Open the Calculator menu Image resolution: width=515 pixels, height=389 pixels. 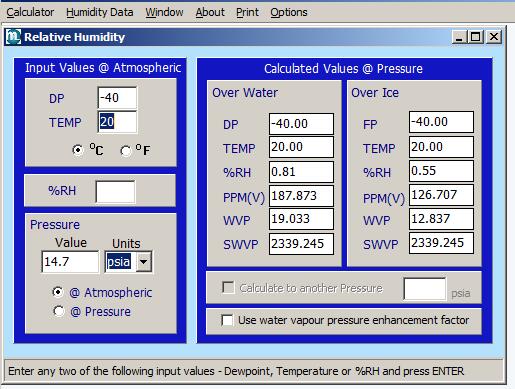pos(30,12)
